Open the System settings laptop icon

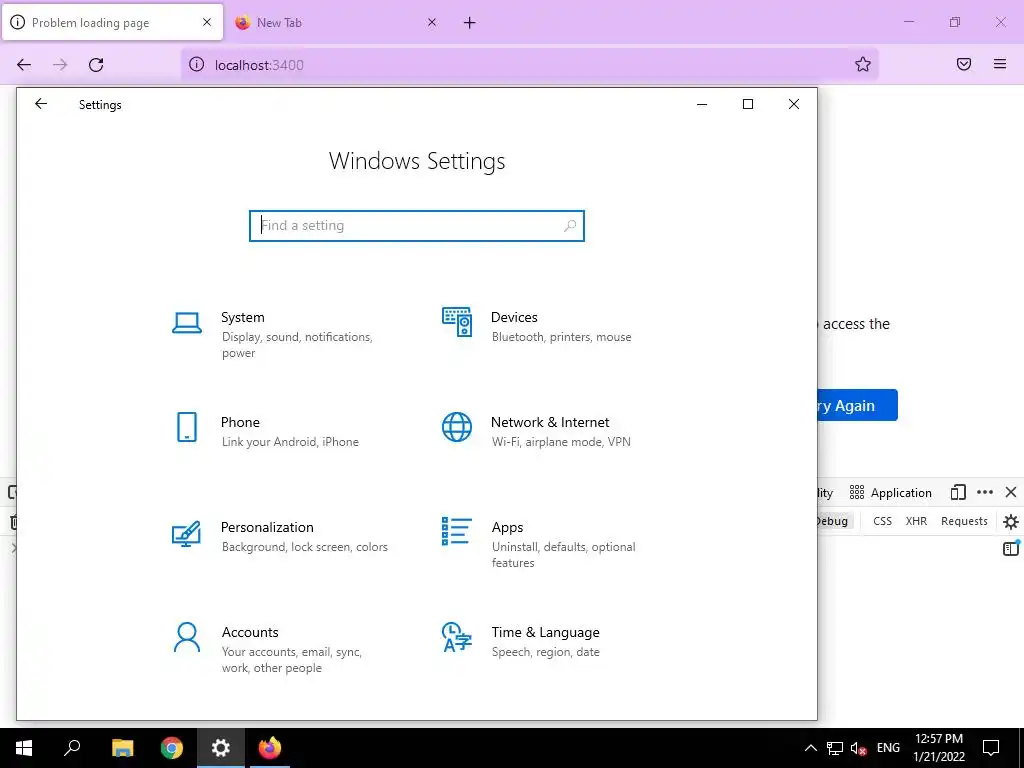tap(187, 323)
